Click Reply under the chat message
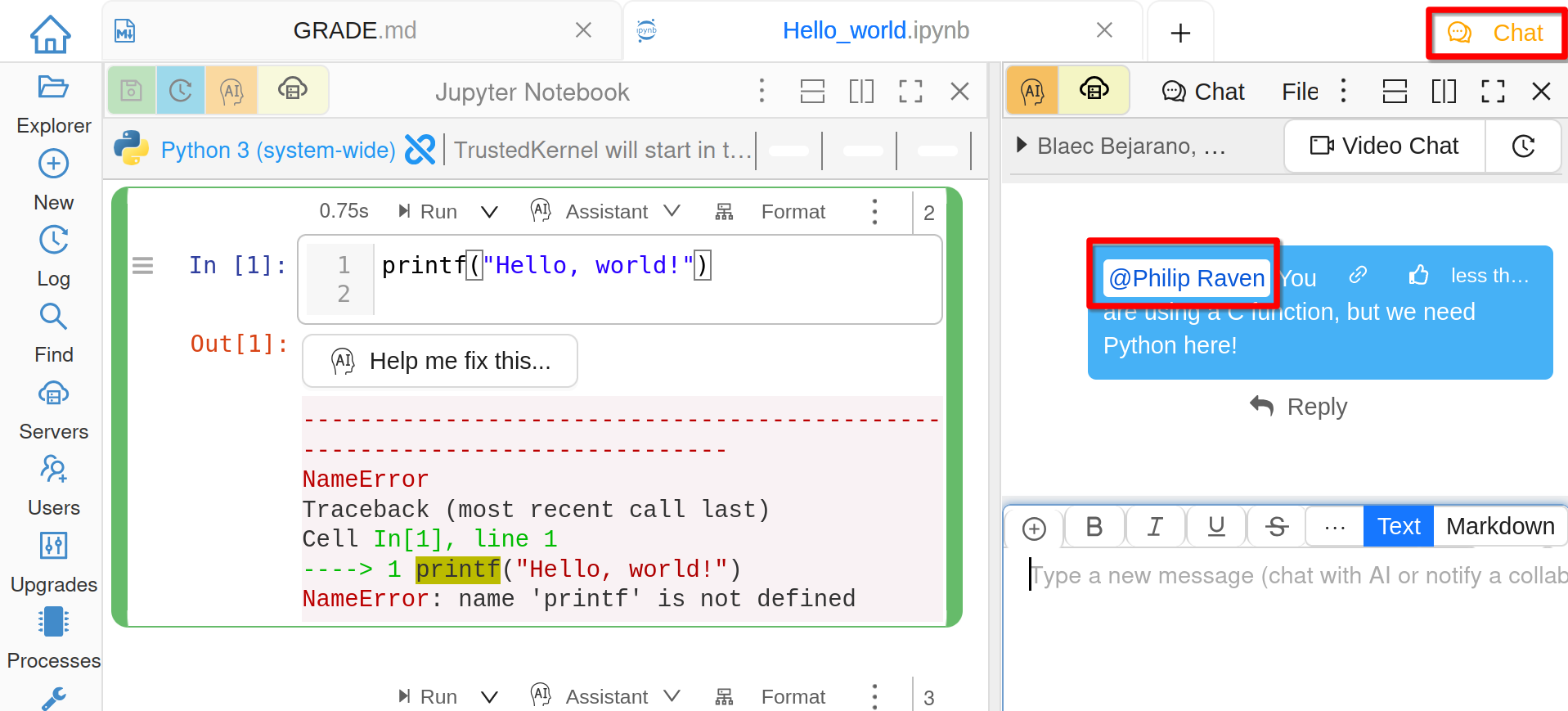 (1299, 407)
